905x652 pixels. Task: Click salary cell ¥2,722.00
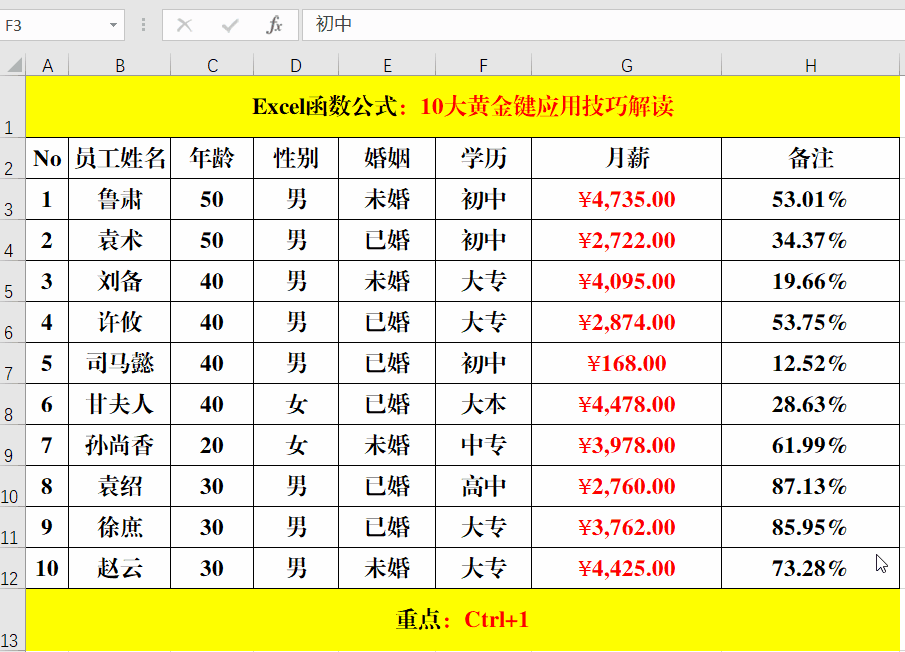[626, 240]
